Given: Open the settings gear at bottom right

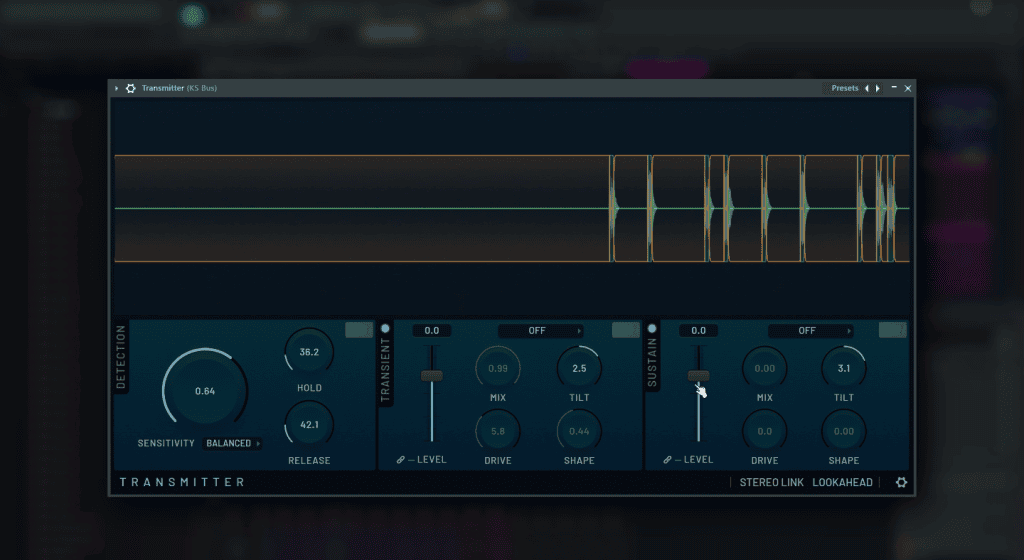Looking at the screenshot, I should coord(901,482).
